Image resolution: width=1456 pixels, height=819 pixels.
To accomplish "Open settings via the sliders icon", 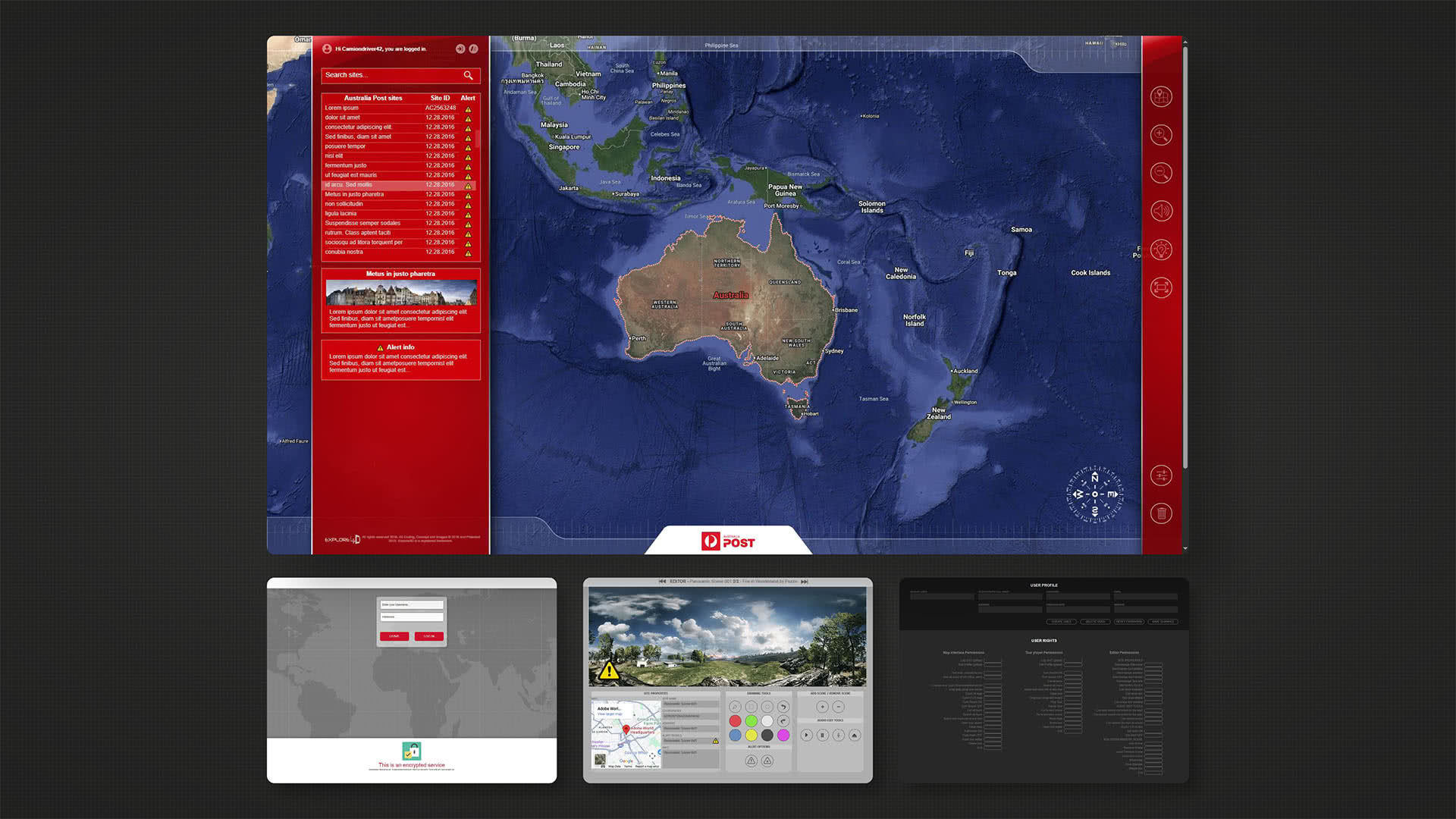I will (x=1161, y=475).
